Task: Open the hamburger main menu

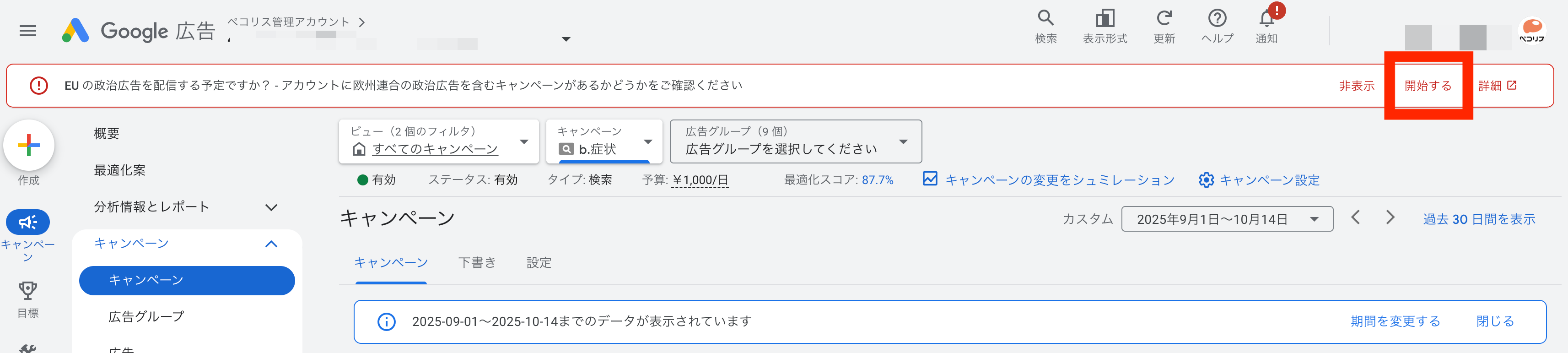Action: click(28, 30)
